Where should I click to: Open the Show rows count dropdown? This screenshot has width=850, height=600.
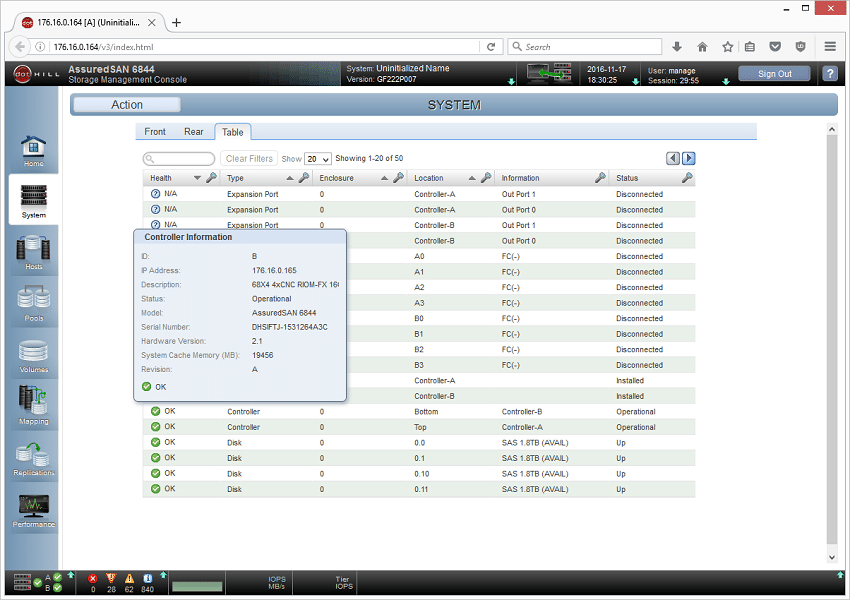pyautogui.click(x=318, y=159)
